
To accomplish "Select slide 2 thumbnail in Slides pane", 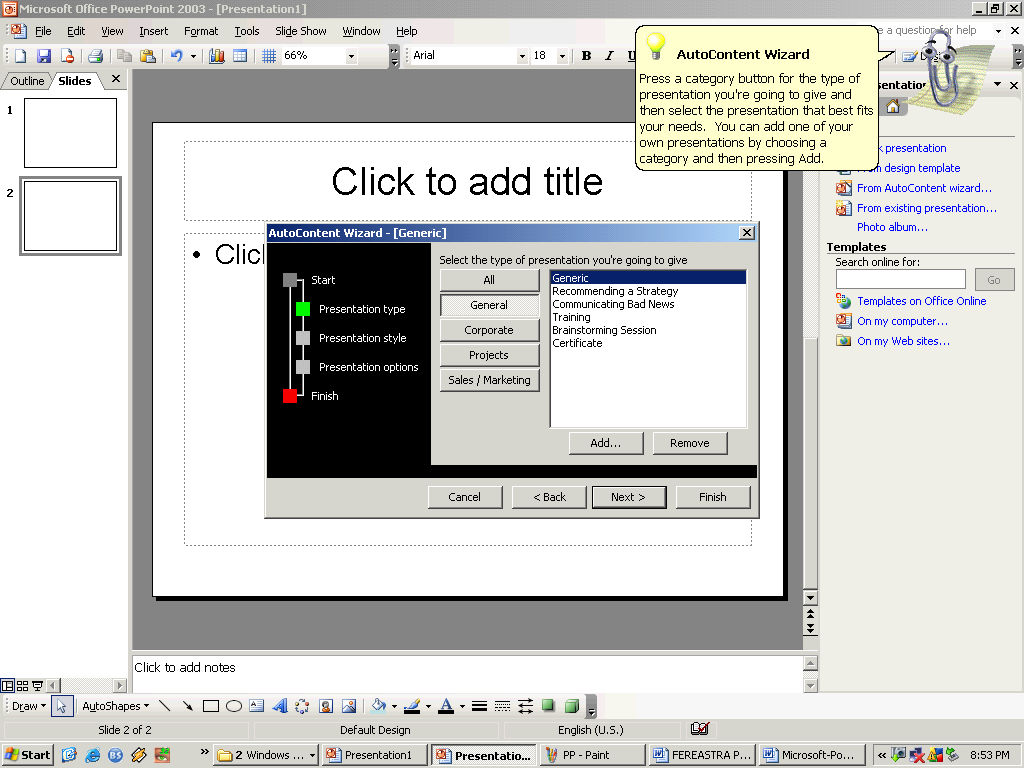I will pyautogui.click(x=71, y=216).
